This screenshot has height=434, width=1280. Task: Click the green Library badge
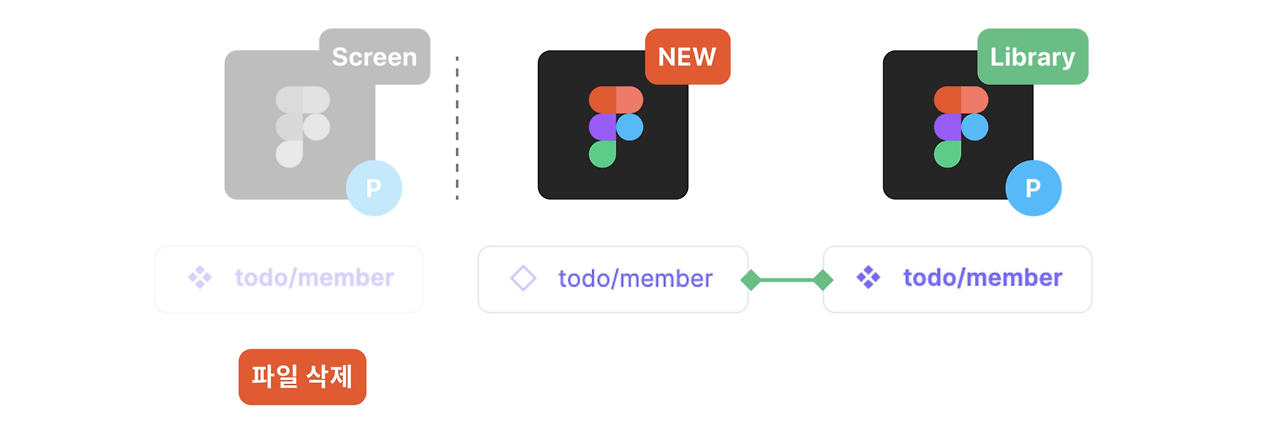pyautogui.click(x=1032, y=56)
